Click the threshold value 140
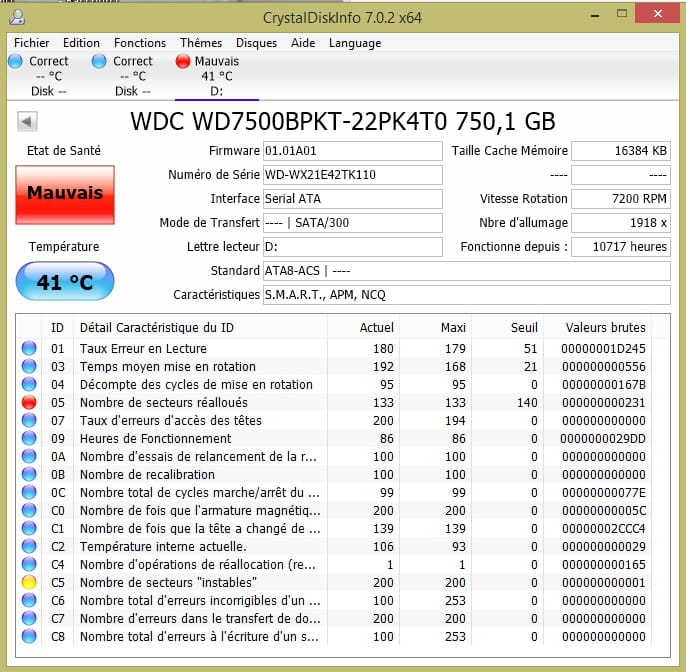Viewport: 686px width, 672px height. 527,402
